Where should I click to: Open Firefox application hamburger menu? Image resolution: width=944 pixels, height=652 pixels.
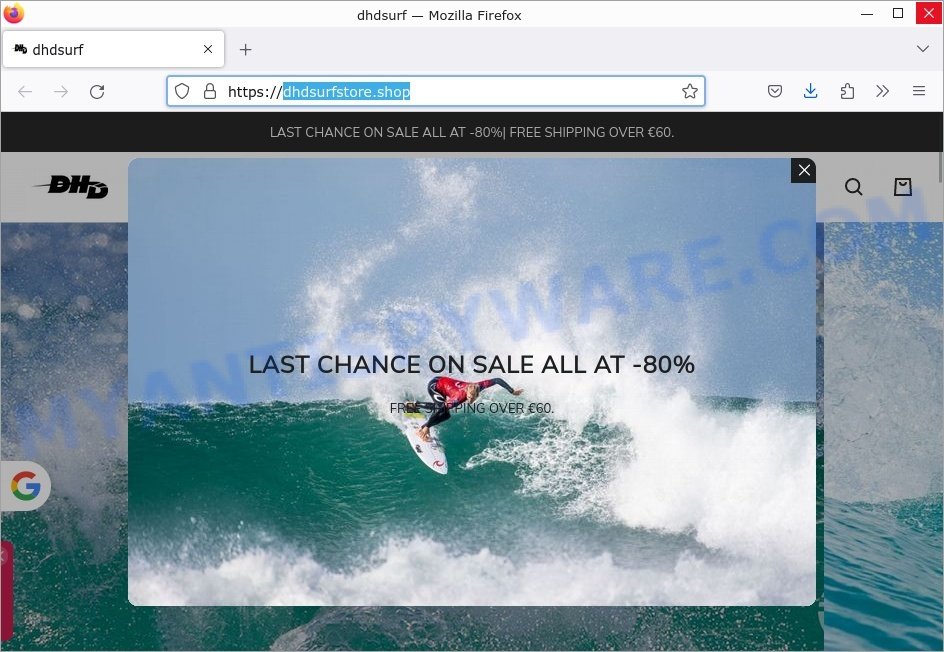tap(919, 91)
